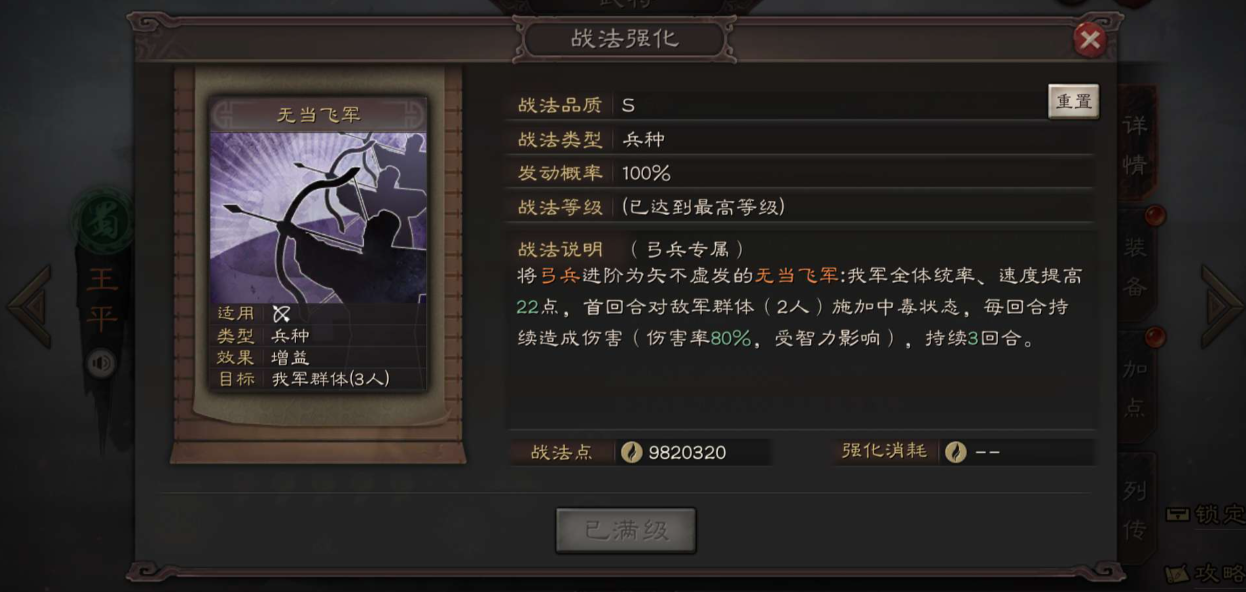Click the 无当飞军 skill artwork thumbnail

point(318,217)
